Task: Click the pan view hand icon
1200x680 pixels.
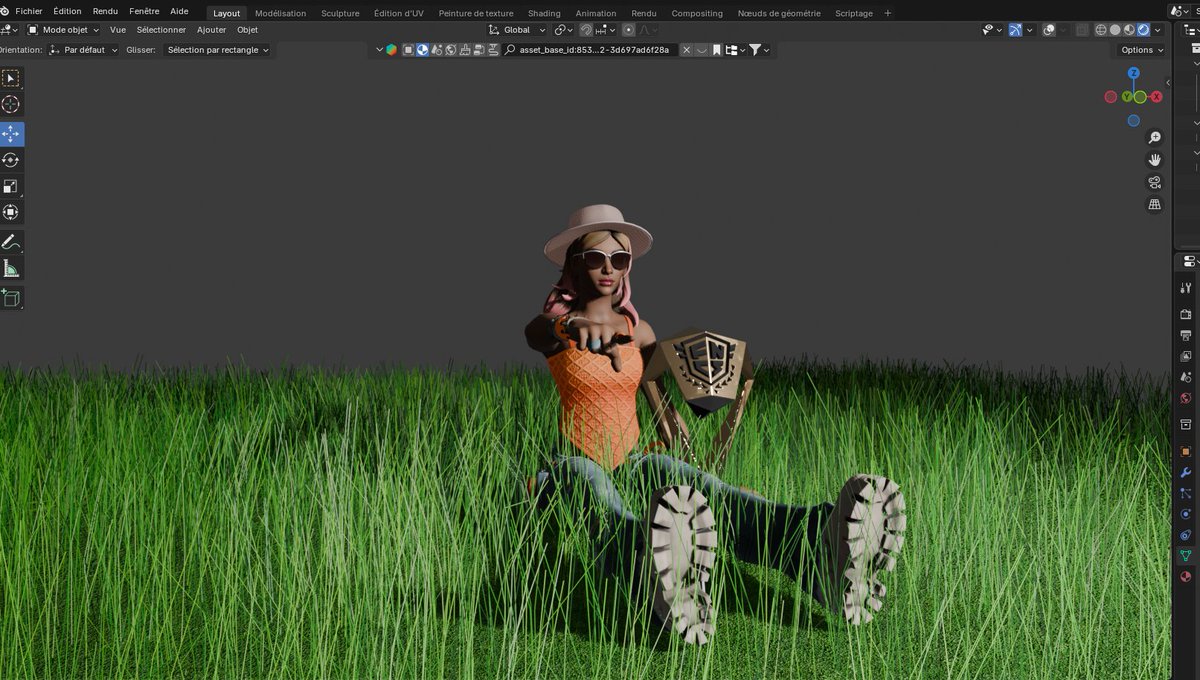Action: pos(1154,160)
